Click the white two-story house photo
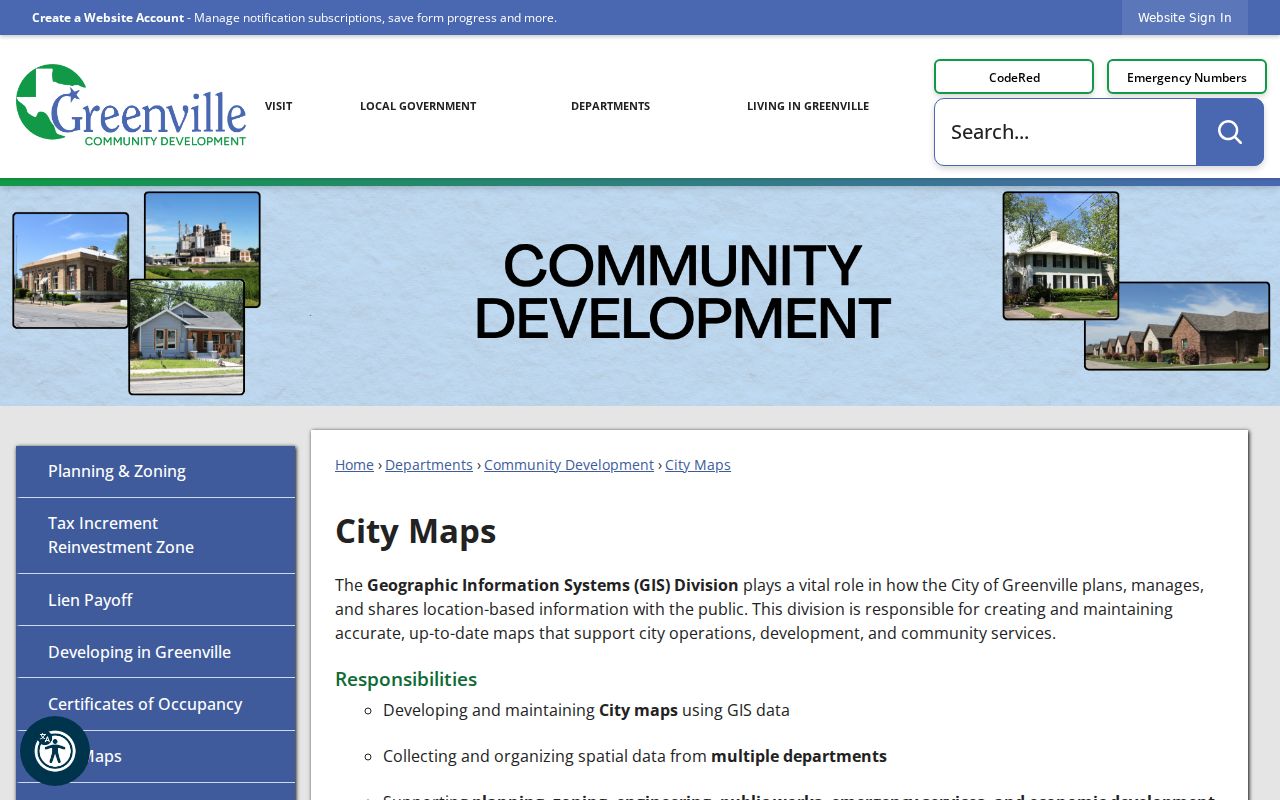The height and width of the screenshot is (800, 1280). tap(1061, 256)
